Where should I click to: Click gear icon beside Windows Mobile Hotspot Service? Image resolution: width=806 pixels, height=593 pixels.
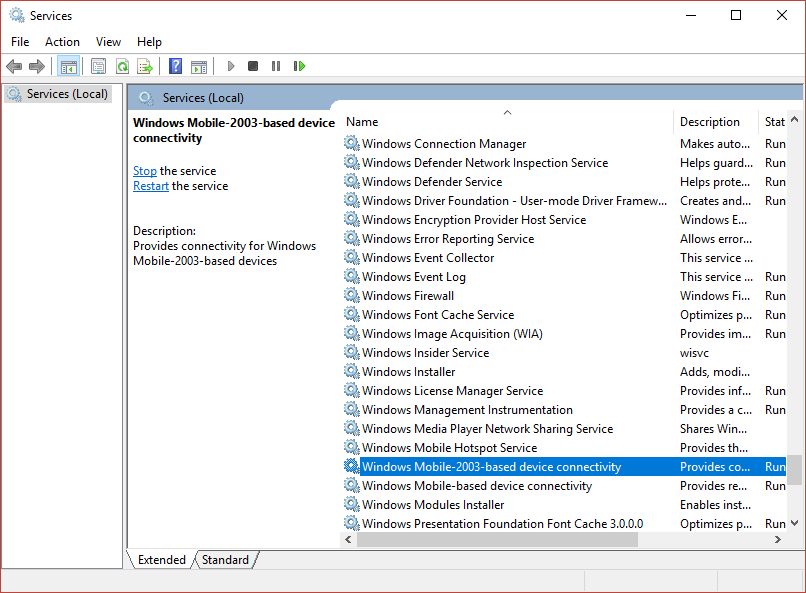(352, 448)
